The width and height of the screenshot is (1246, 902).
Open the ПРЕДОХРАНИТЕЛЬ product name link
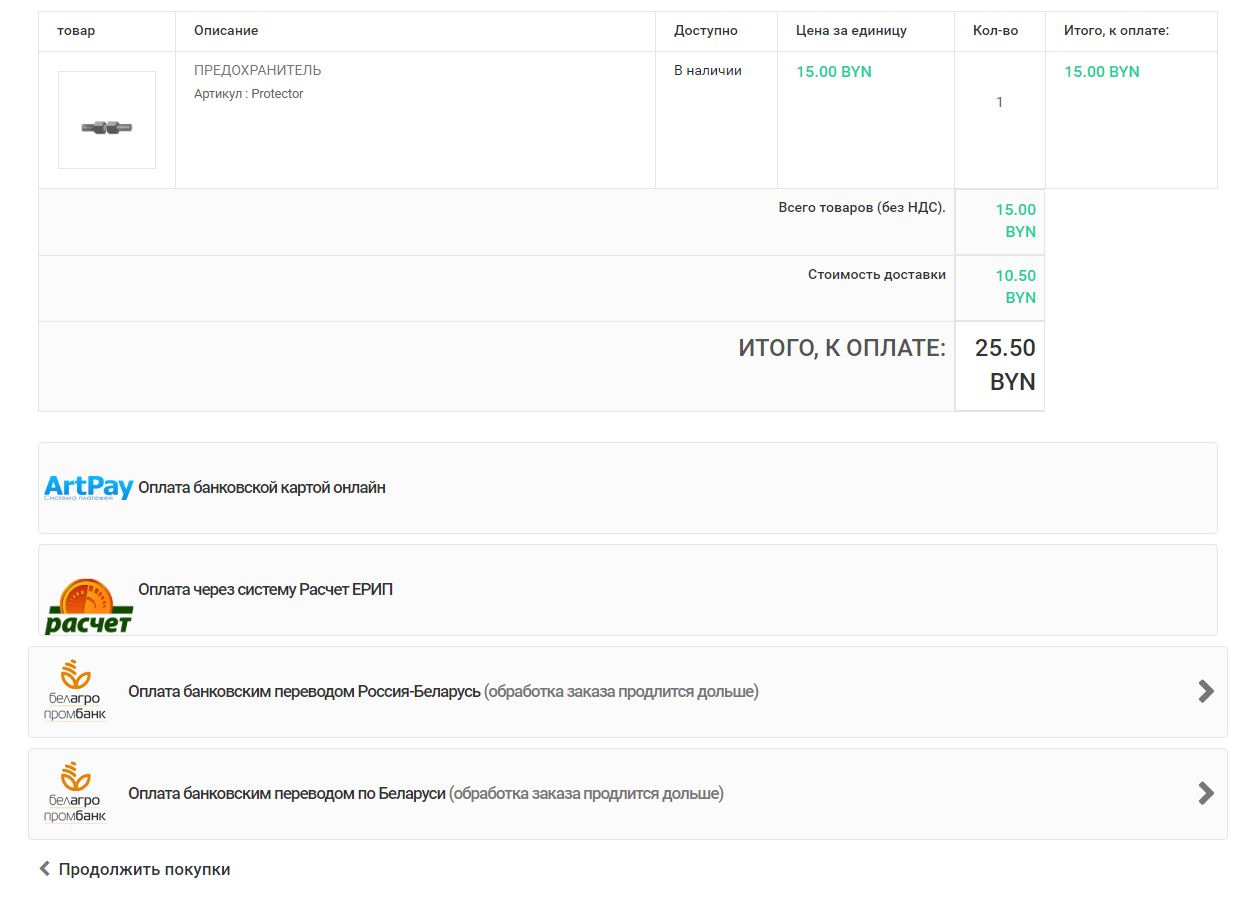[257, 71]
